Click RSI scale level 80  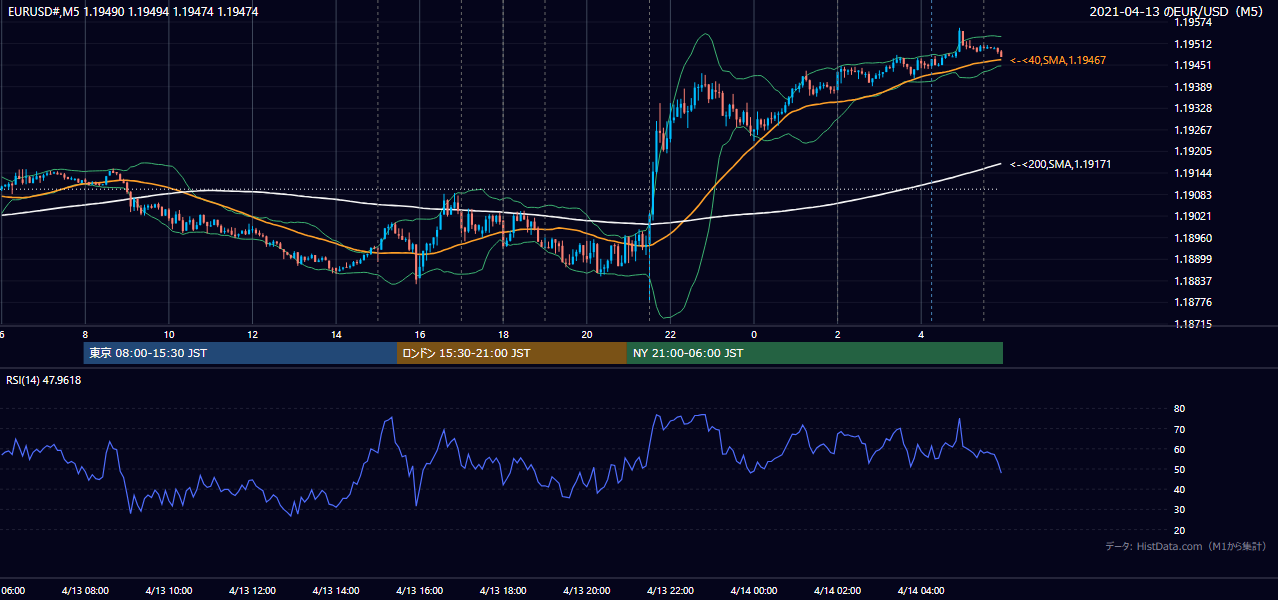1179,409
